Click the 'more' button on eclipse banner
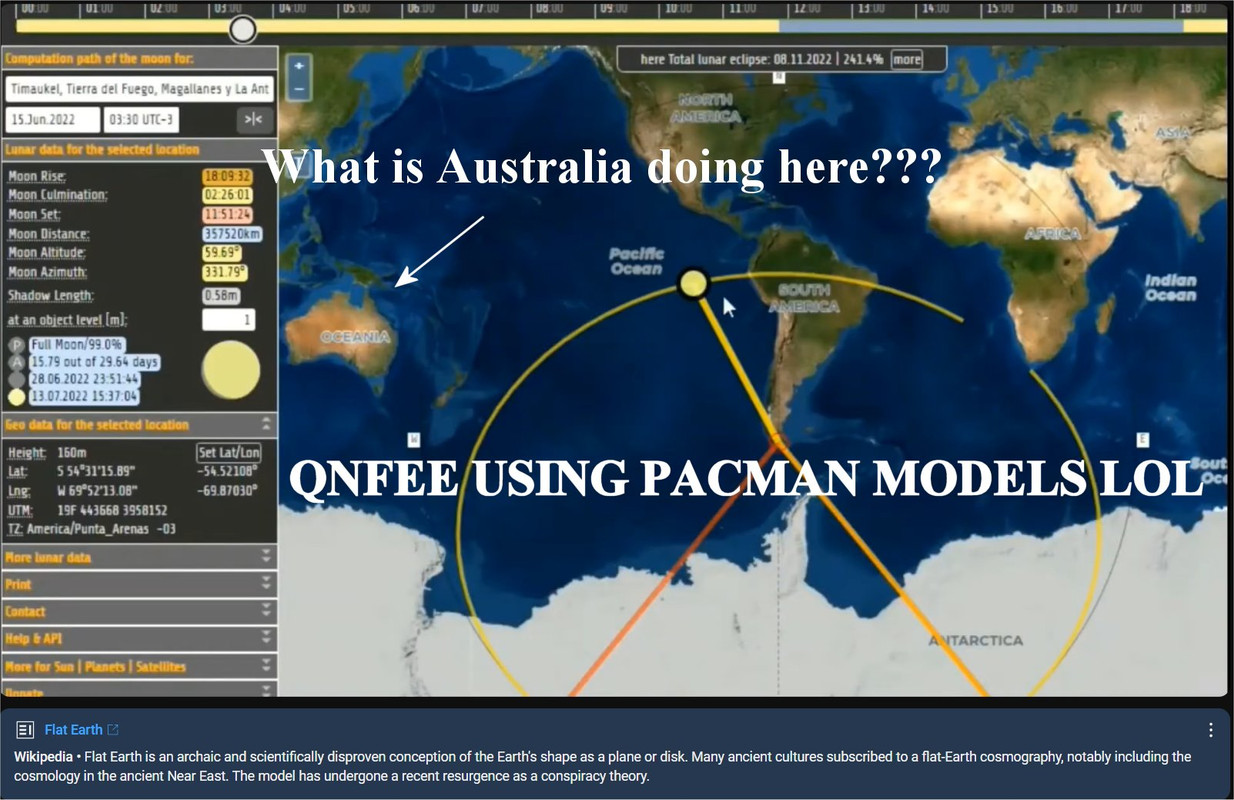This screenshot has height=800, width=1234. pyautogui.click(x=906, y=60)
